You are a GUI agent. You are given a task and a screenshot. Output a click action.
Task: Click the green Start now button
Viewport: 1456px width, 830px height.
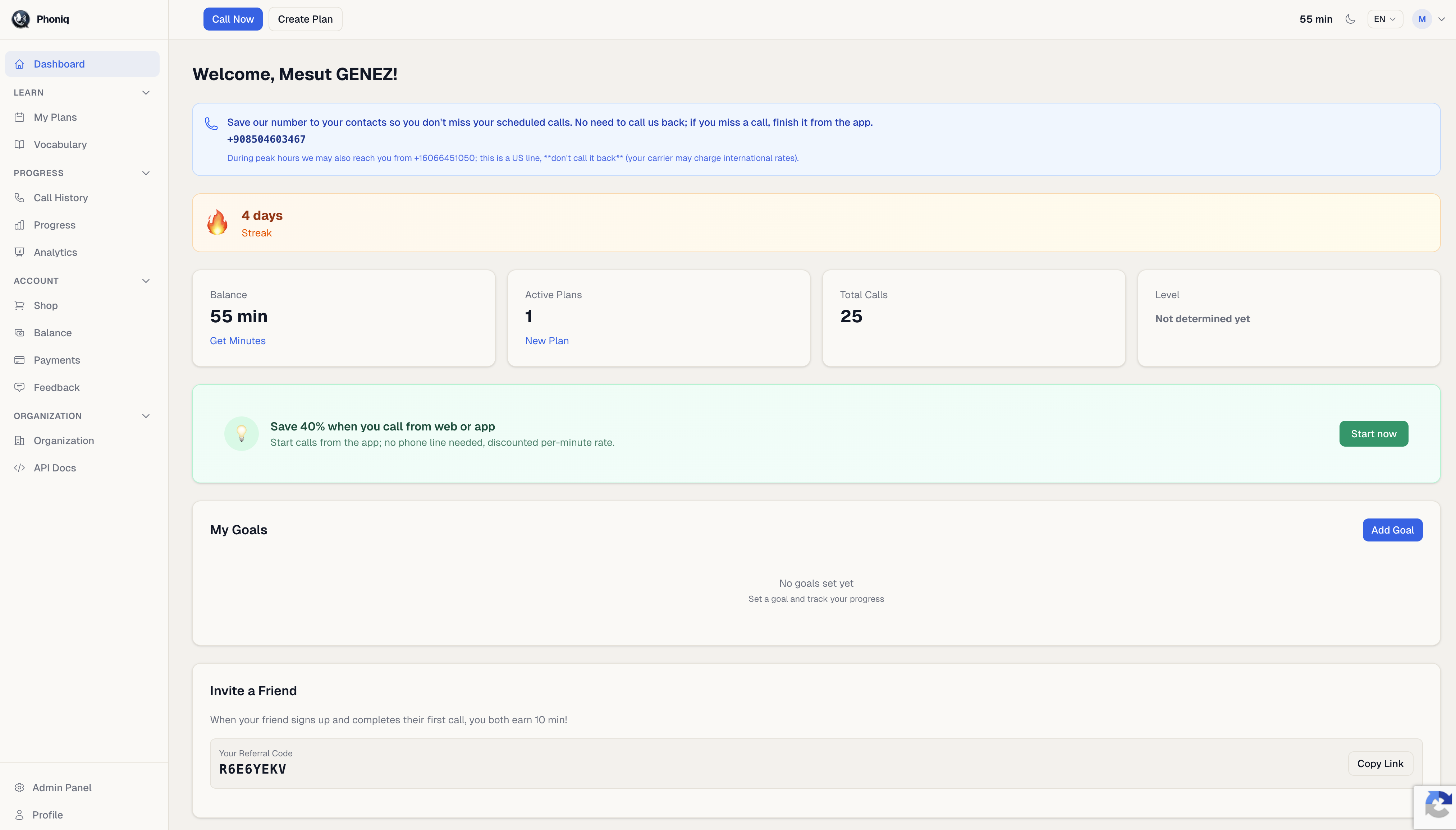pyautogui.click(x=1373, y=434)
